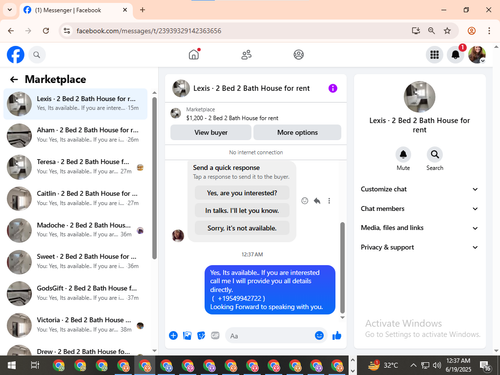Attach a photo with the image icon
This screenshot has height=375, width=500.
pos(187,335)
